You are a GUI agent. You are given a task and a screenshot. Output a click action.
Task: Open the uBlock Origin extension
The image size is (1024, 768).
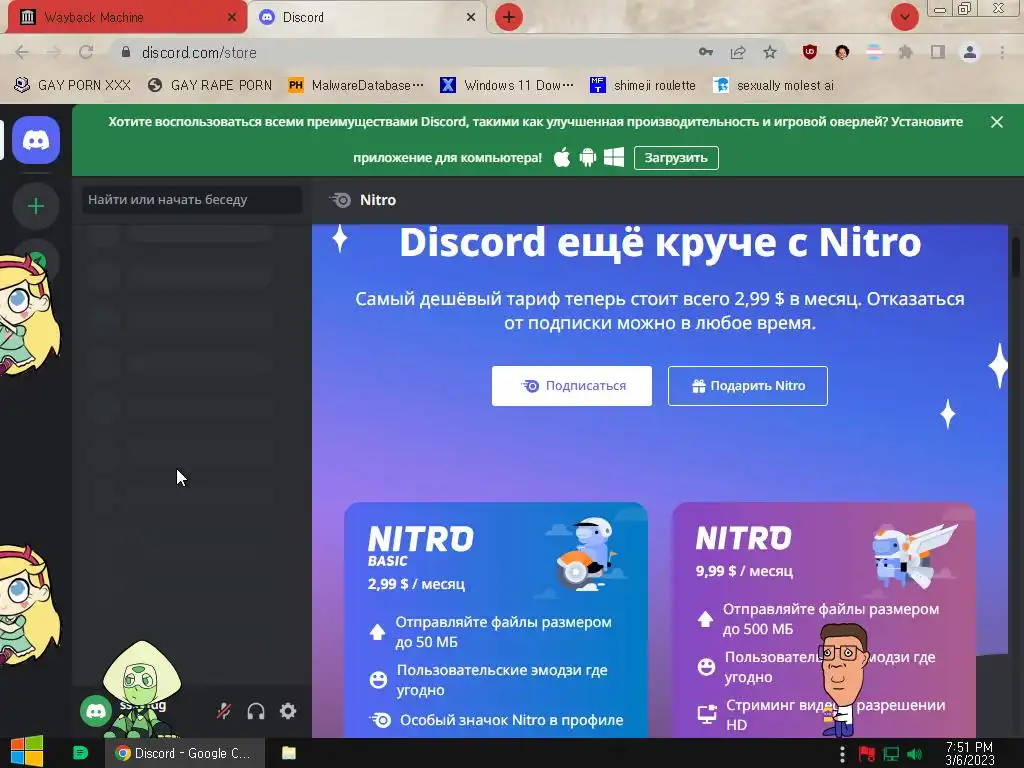point(810,52)
